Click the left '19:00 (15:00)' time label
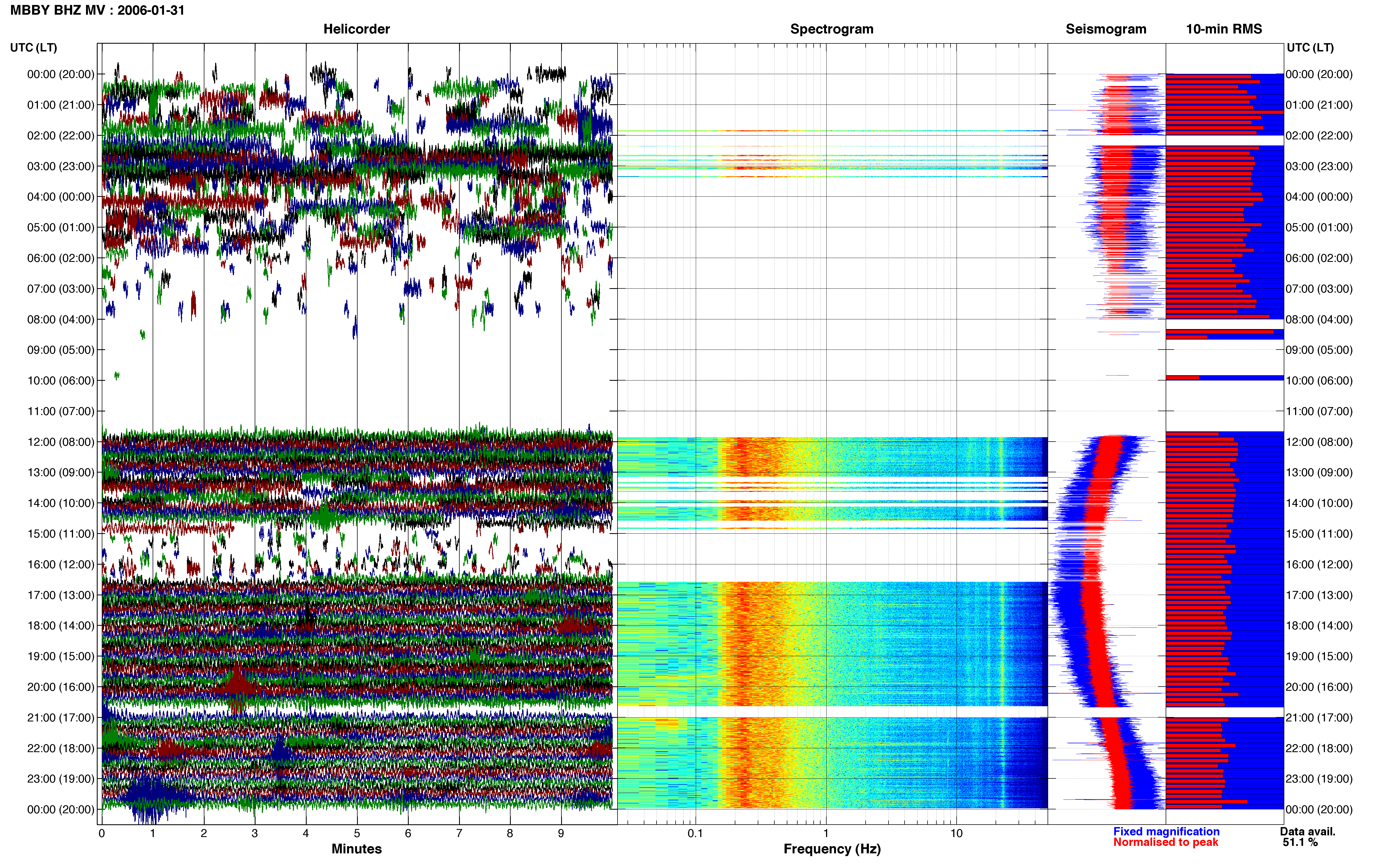Viewport: 1388px width, 868px height. (61, 656)
